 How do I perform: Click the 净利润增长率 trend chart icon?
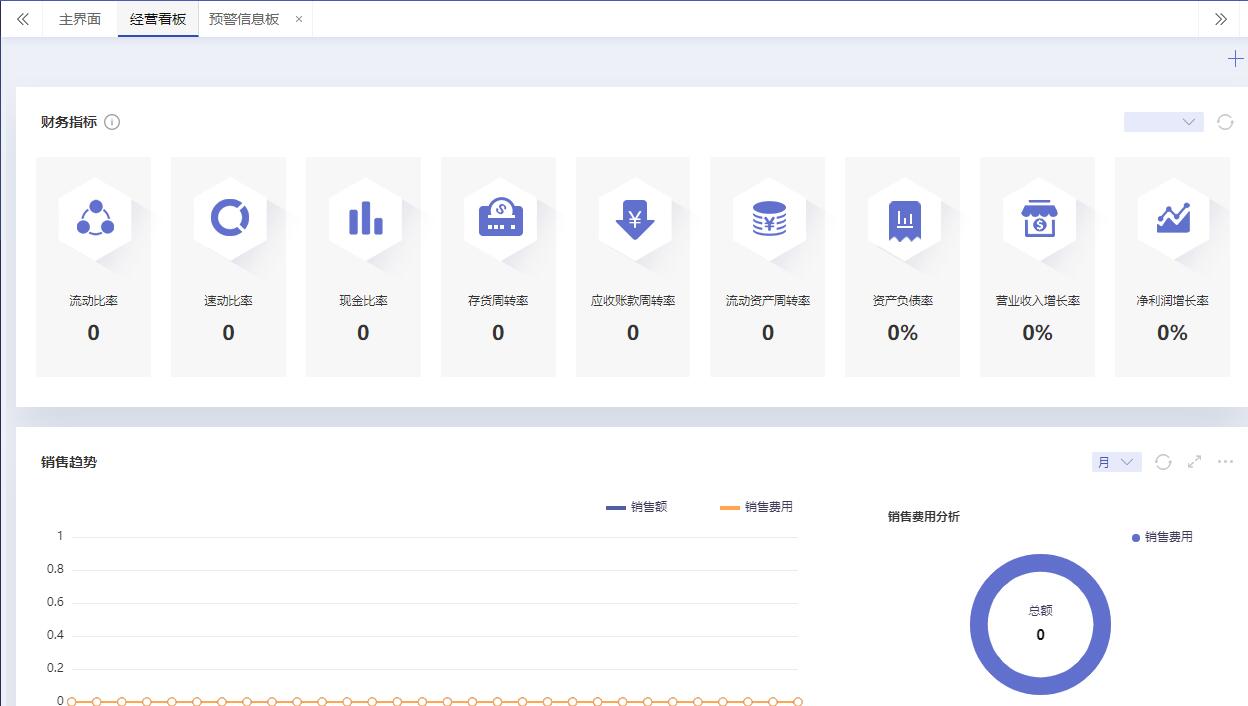click(1173, 220)
